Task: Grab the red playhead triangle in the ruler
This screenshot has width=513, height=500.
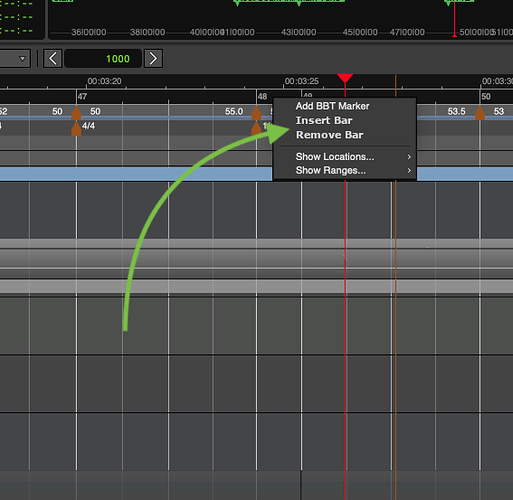Action: [x=345, y=78]
